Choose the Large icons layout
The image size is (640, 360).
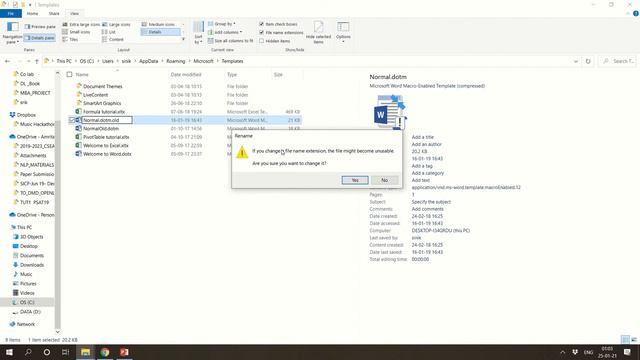(116, 24)
